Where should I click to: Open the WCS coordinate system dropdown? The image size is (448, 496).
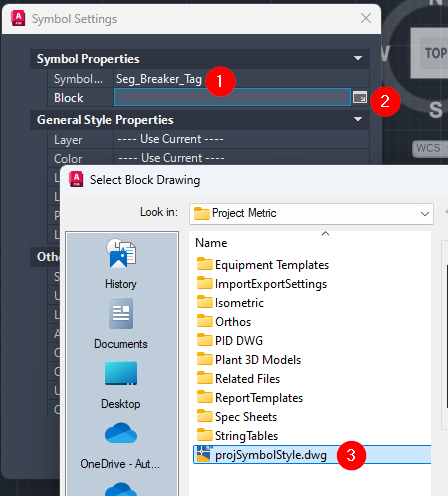click(x=430, y=148)
